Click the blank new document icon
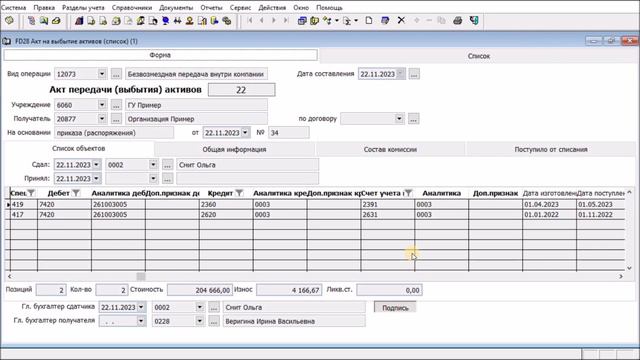 tap(369, 20)
